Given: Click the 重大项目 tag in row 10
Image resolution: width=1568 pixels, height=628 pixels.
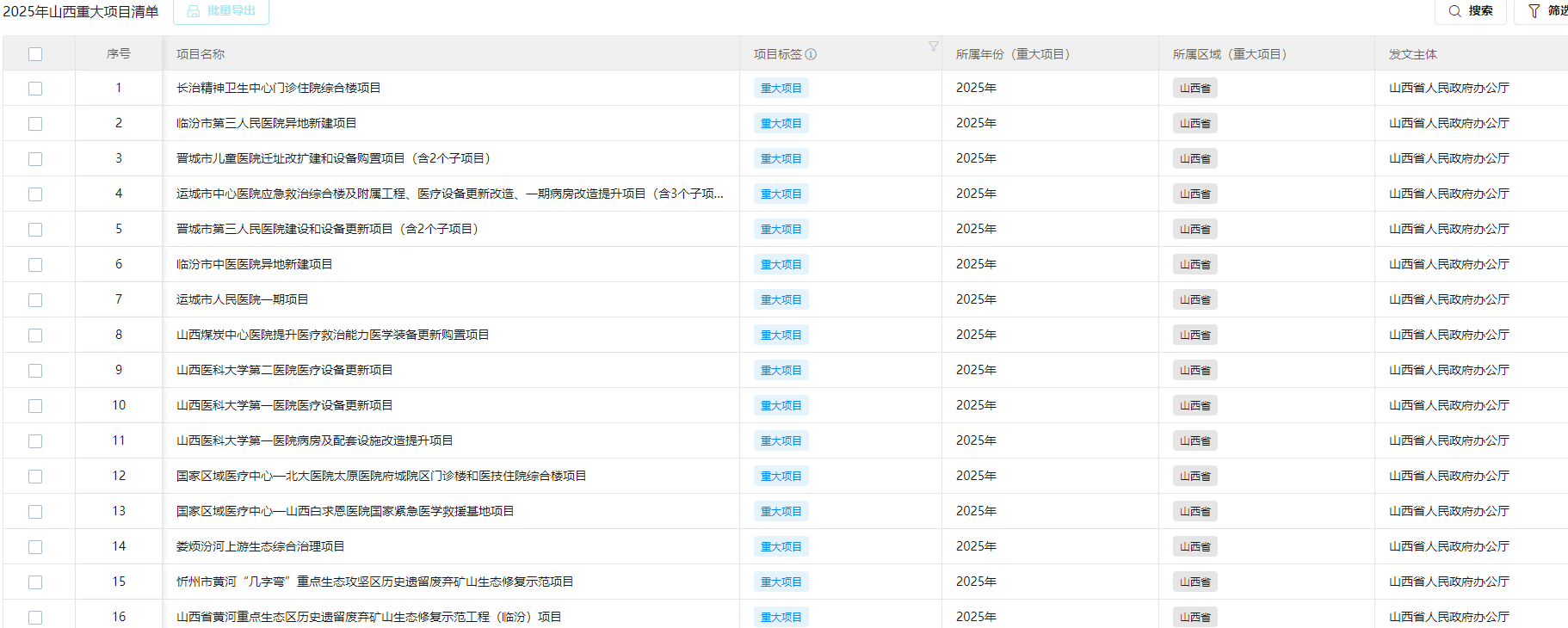Looking at the screenshot, I should click(781, 406).
